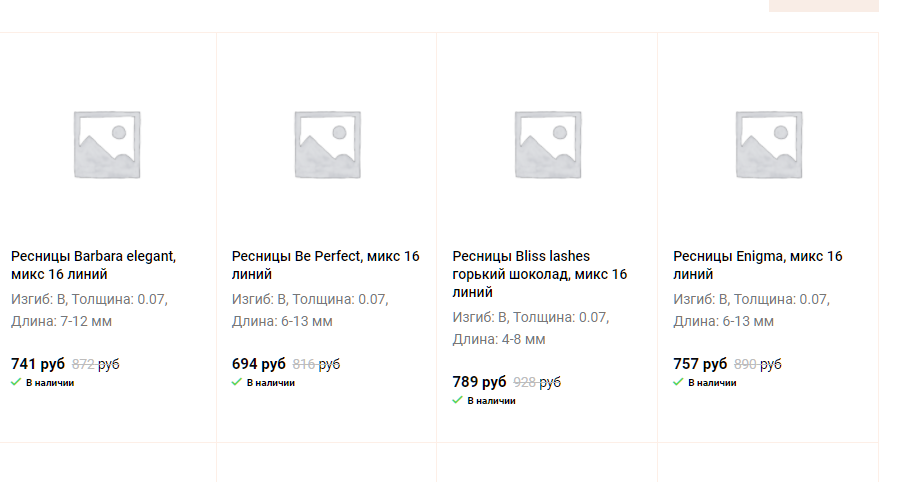Viewport: 908px width, 482px height.
Task: Select the 741 руб price
Action: (x=38, y=364)
